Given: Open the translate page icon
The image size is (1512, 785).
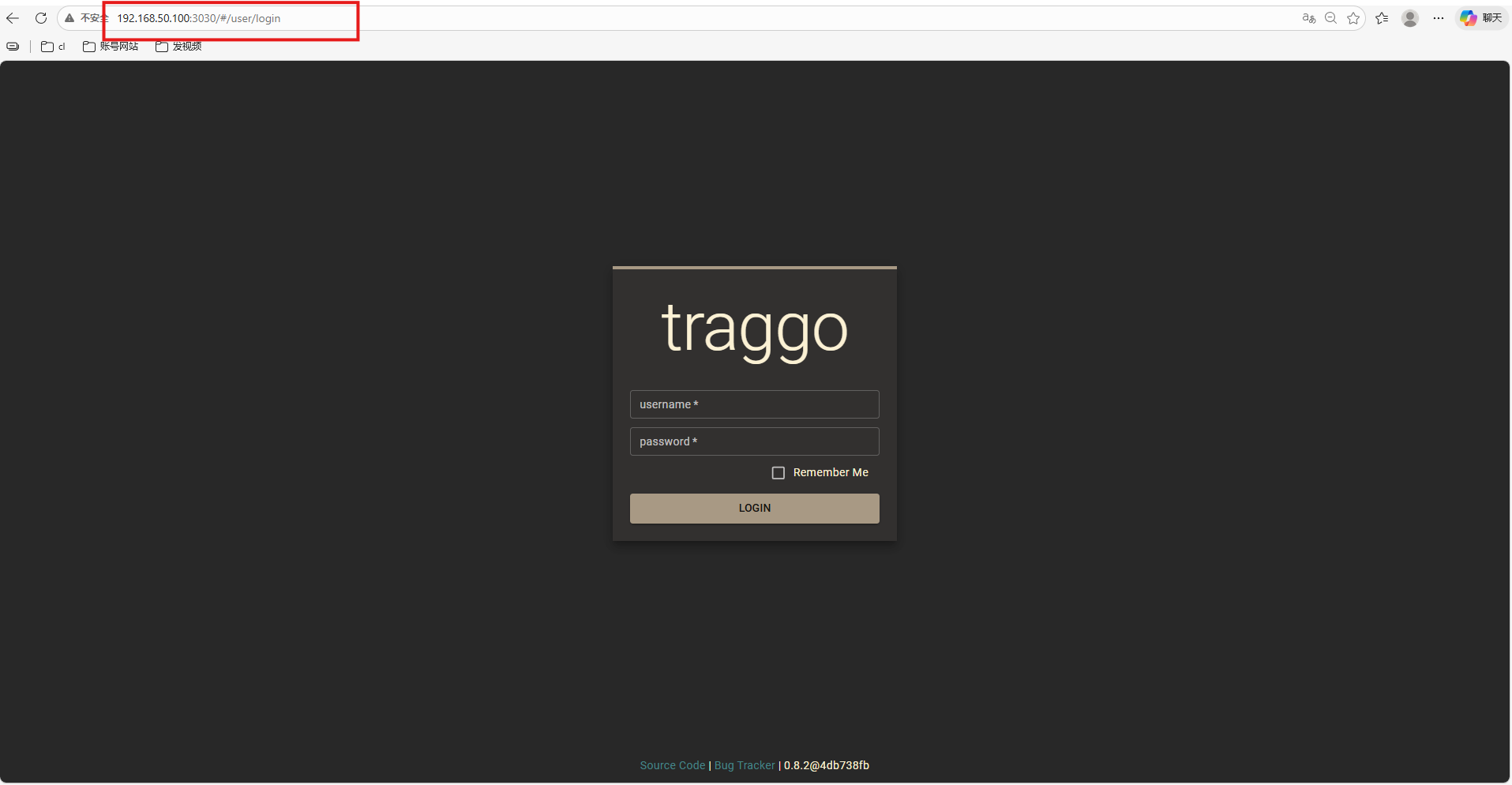Looking at the screenshot, I should coord(1308,18).
